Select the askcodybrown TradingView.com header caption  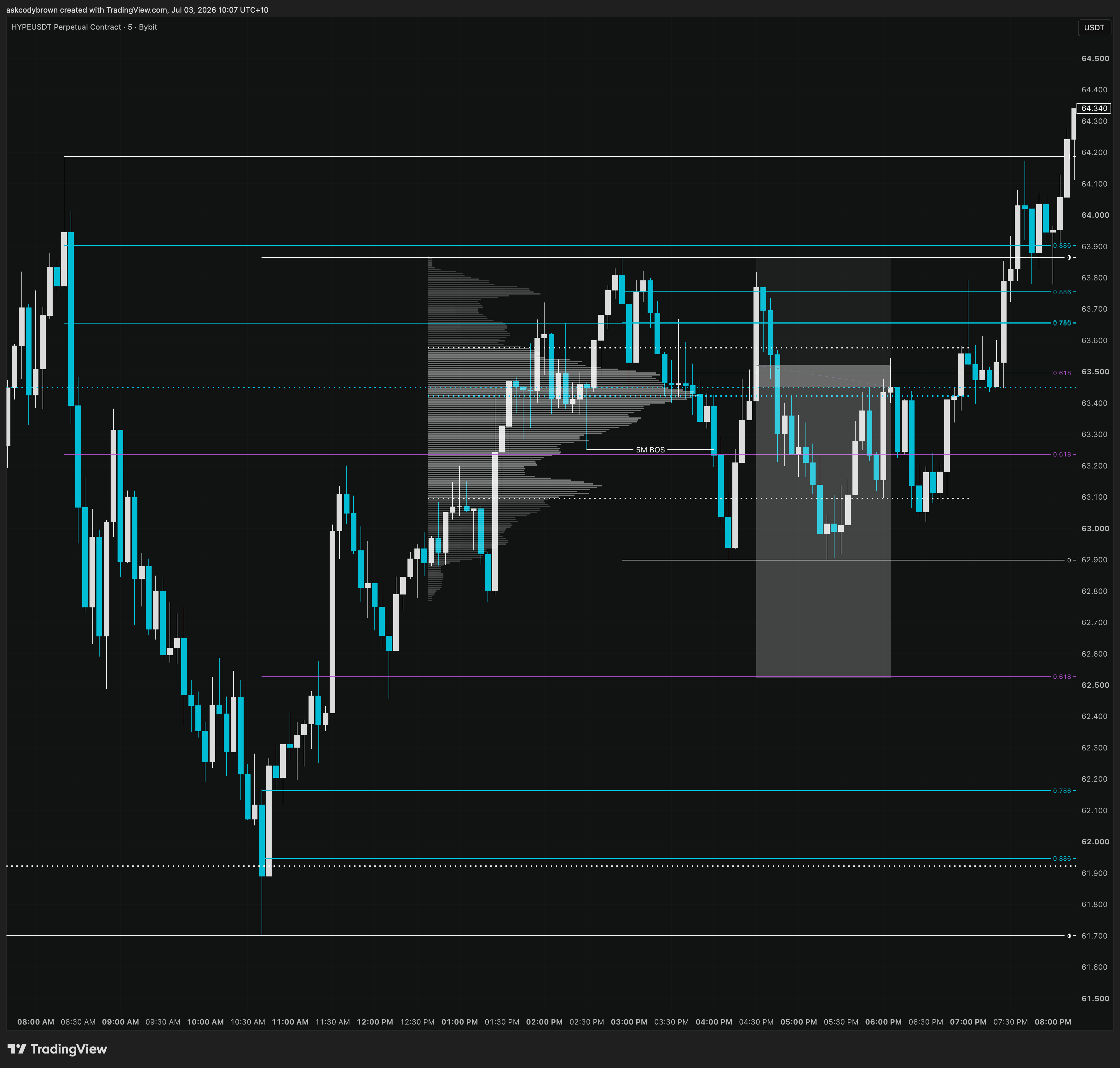137,10
